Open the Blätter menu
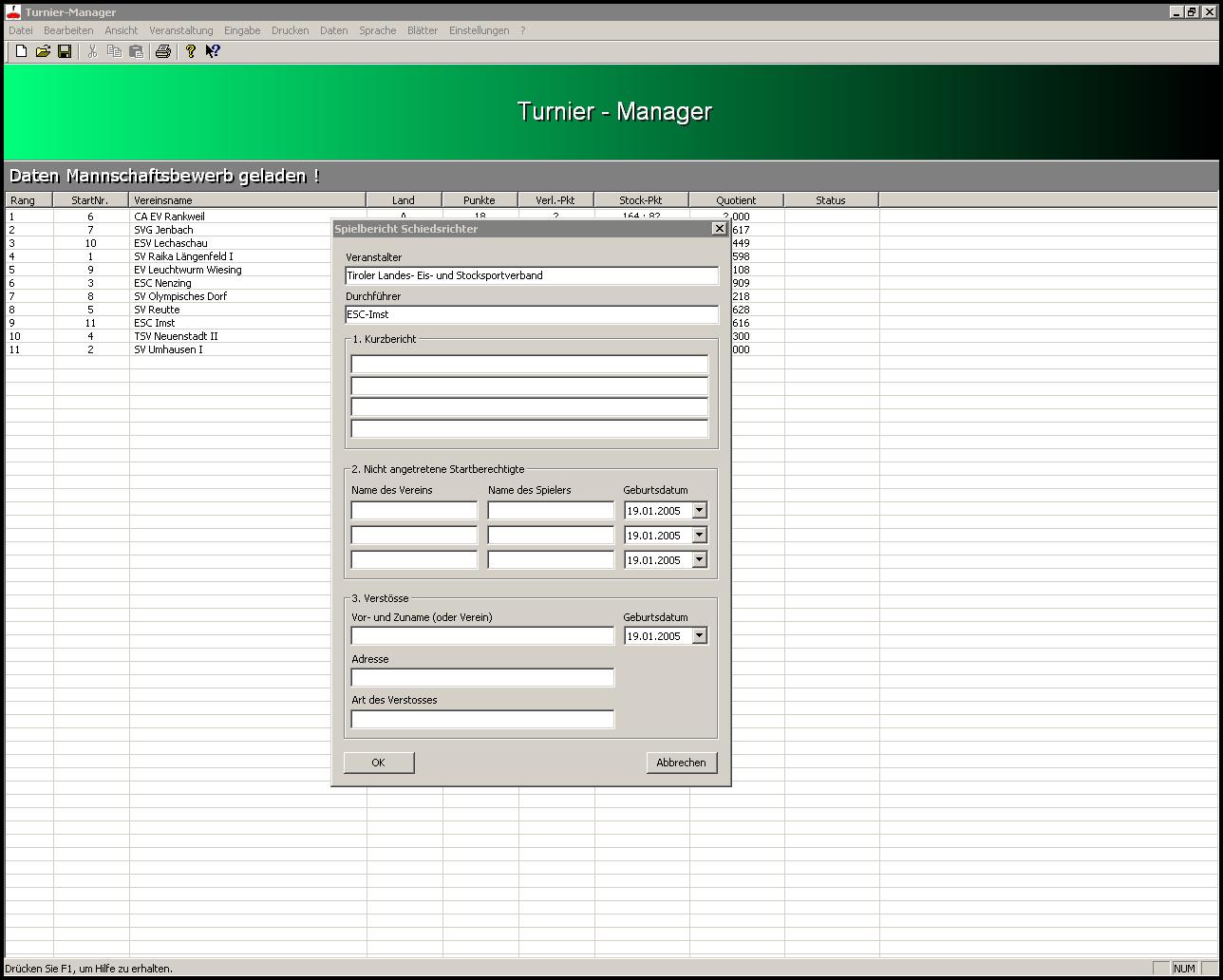Screen dimensions: 1223x980 [423, 30]
